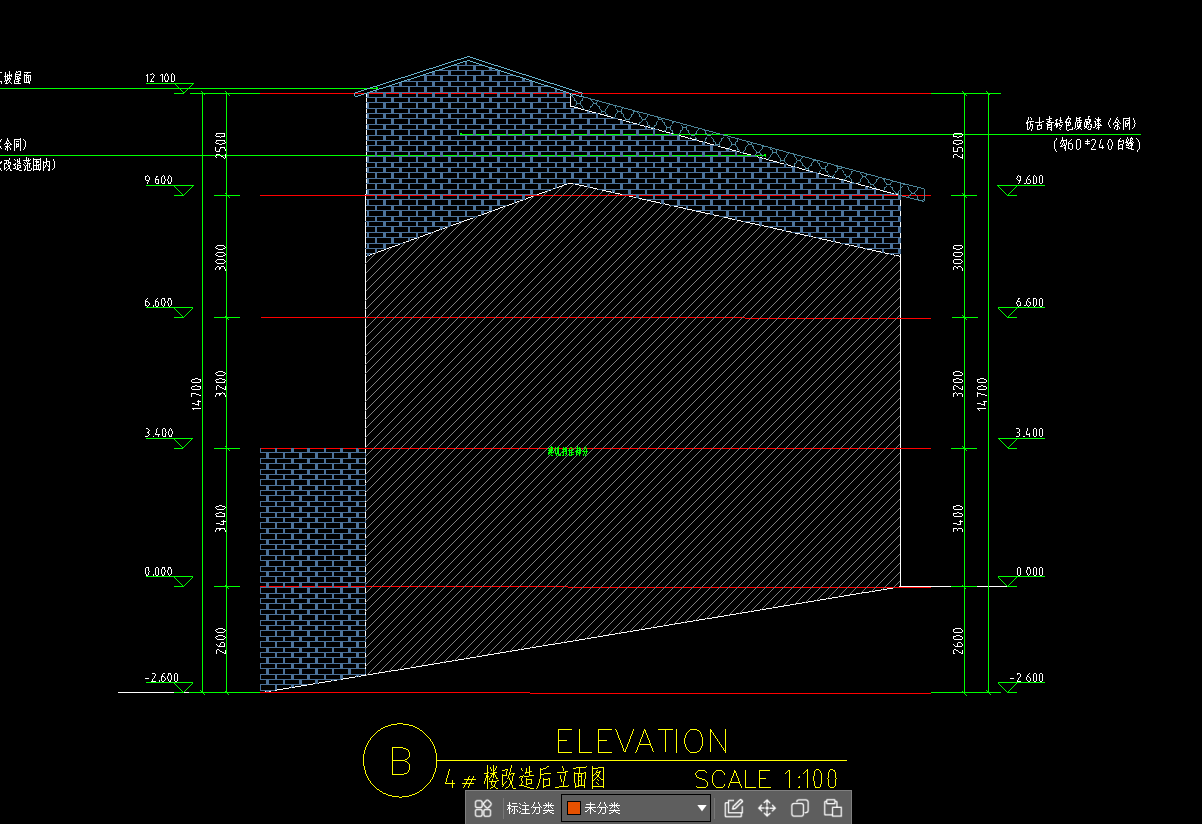Click the orange color swatch beside 未分类

click(574, 808)
